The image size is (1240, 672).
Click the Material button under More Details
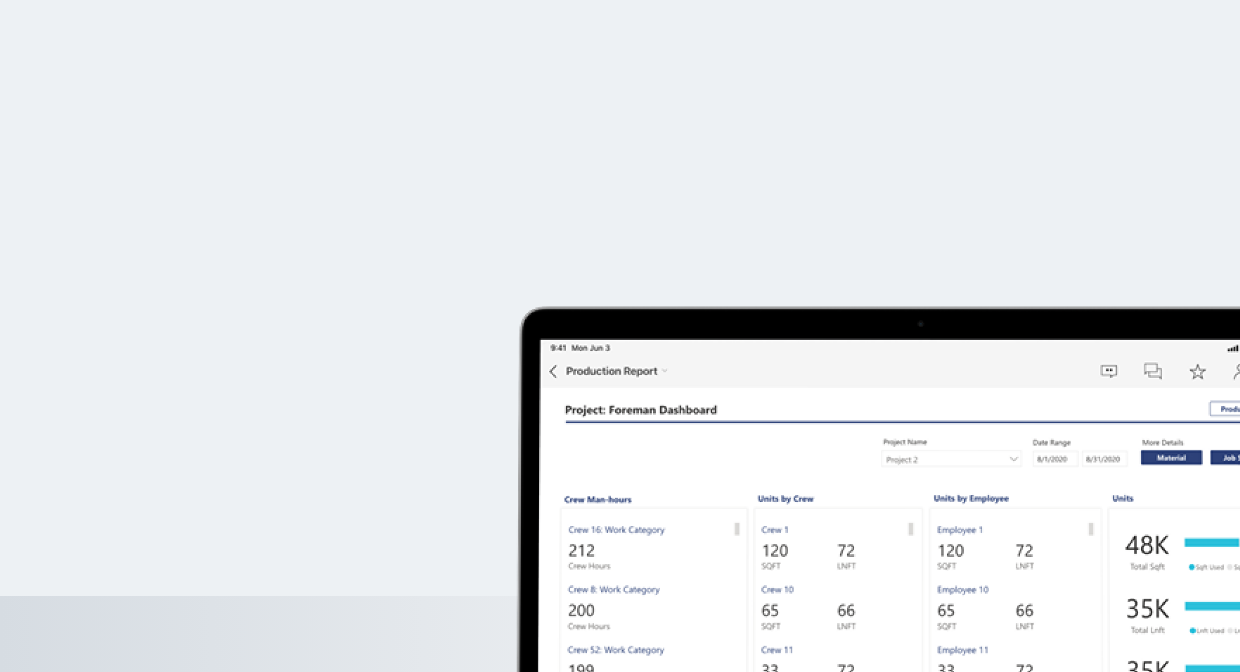[x=1171, y=458]
